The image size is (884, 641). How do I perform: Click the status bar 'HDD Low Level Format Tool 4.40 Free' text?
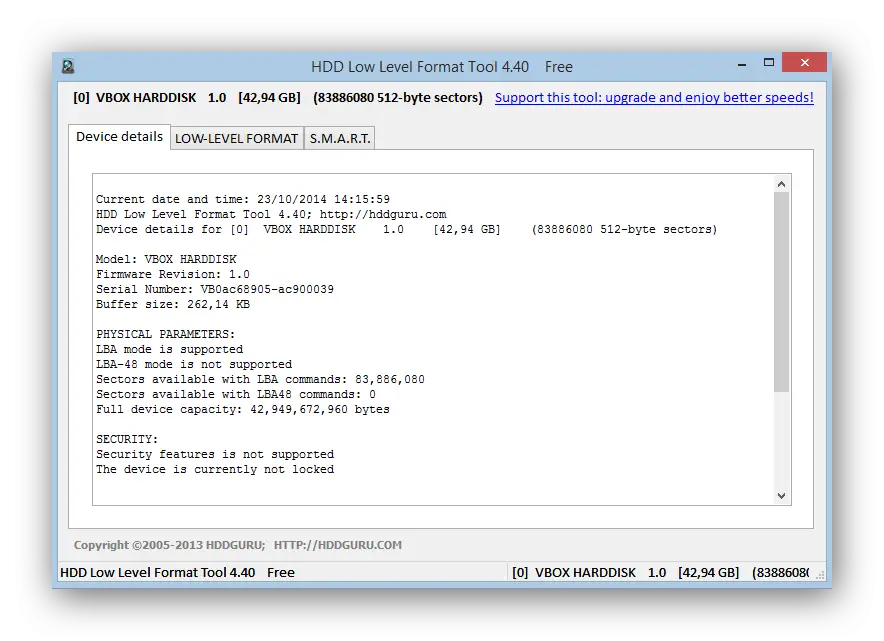point(177,573)
